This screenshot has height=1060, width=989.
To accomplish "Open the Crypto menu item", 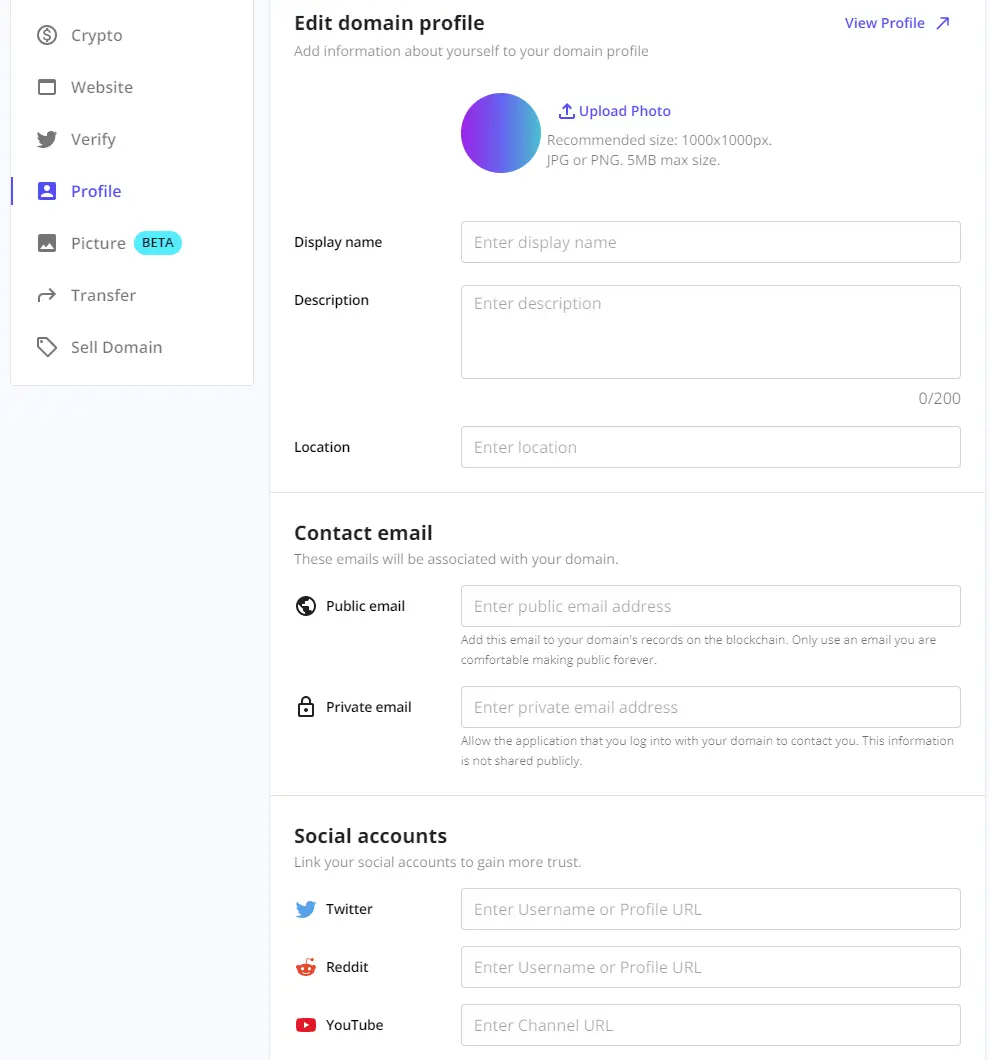I will pyautogui.click(x=97, y=35).
